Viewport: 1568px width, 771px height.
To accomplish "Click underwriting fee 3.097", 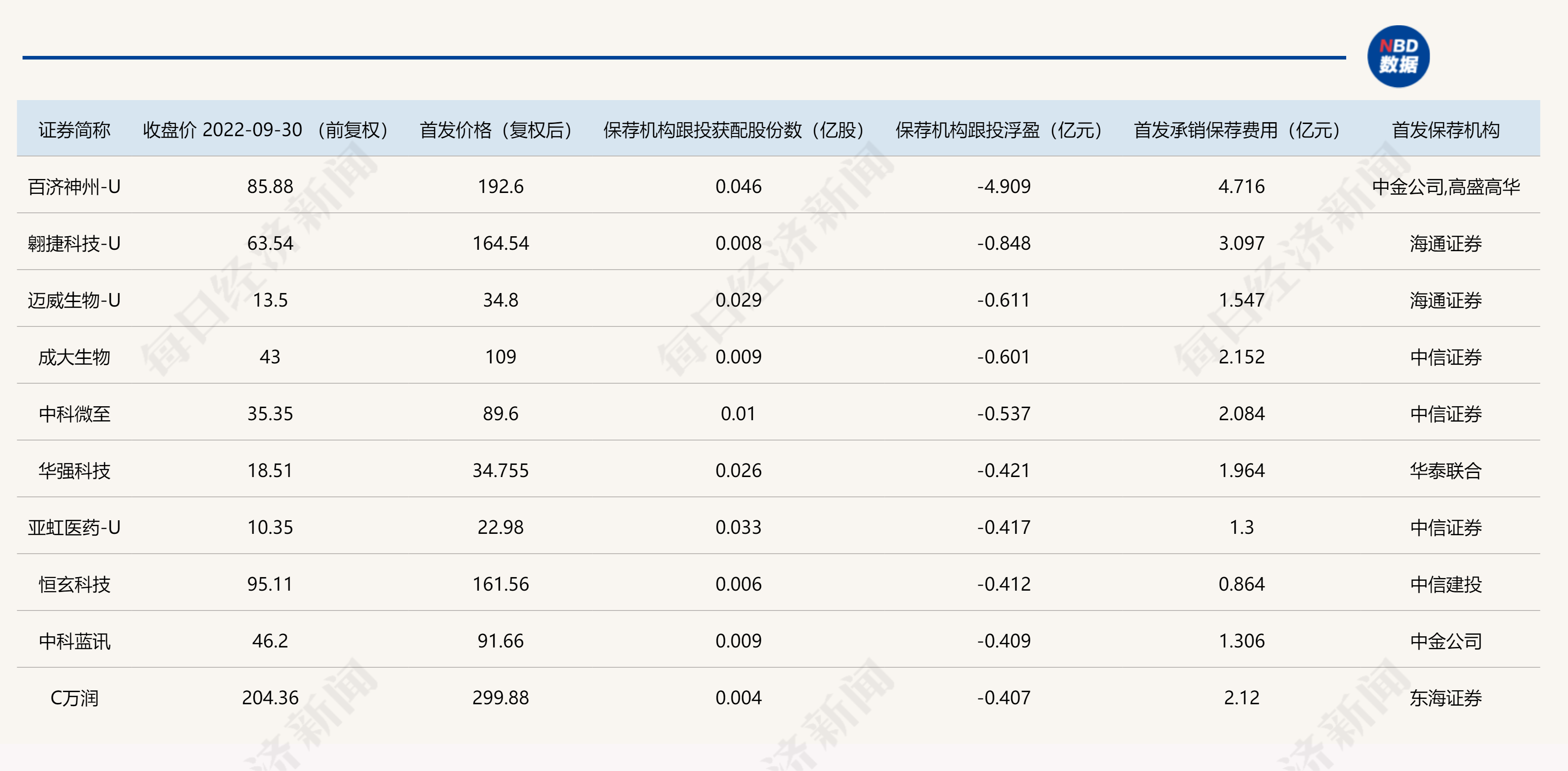I will coord(1242,243).
